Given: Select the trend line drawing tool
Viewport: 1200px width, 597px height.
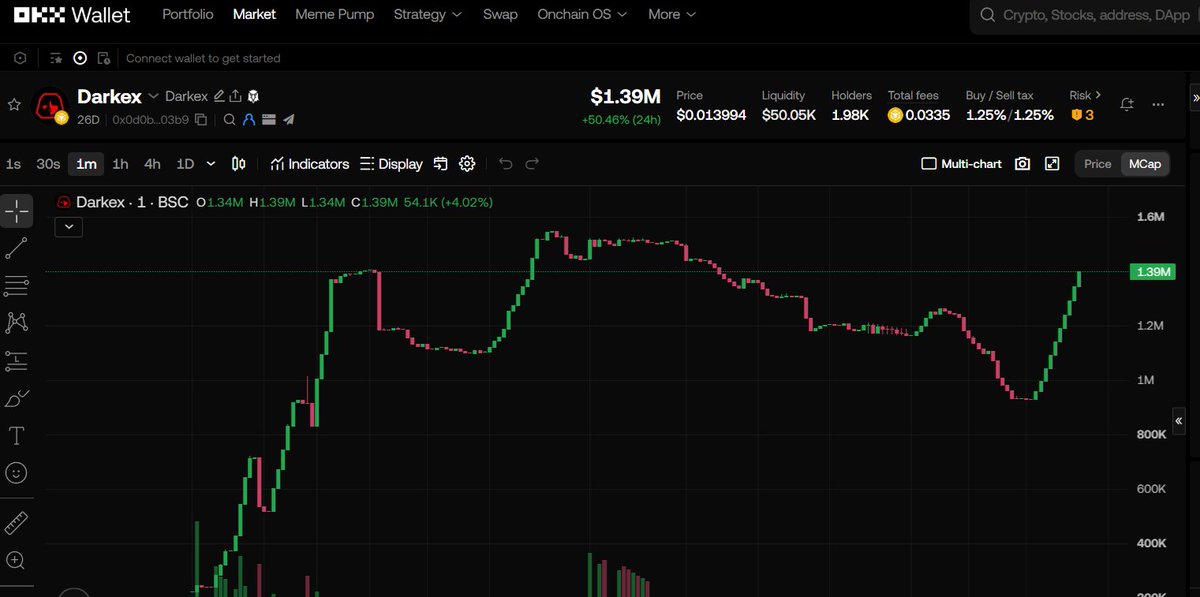Looking at the screenshot, I should point(17,249).
